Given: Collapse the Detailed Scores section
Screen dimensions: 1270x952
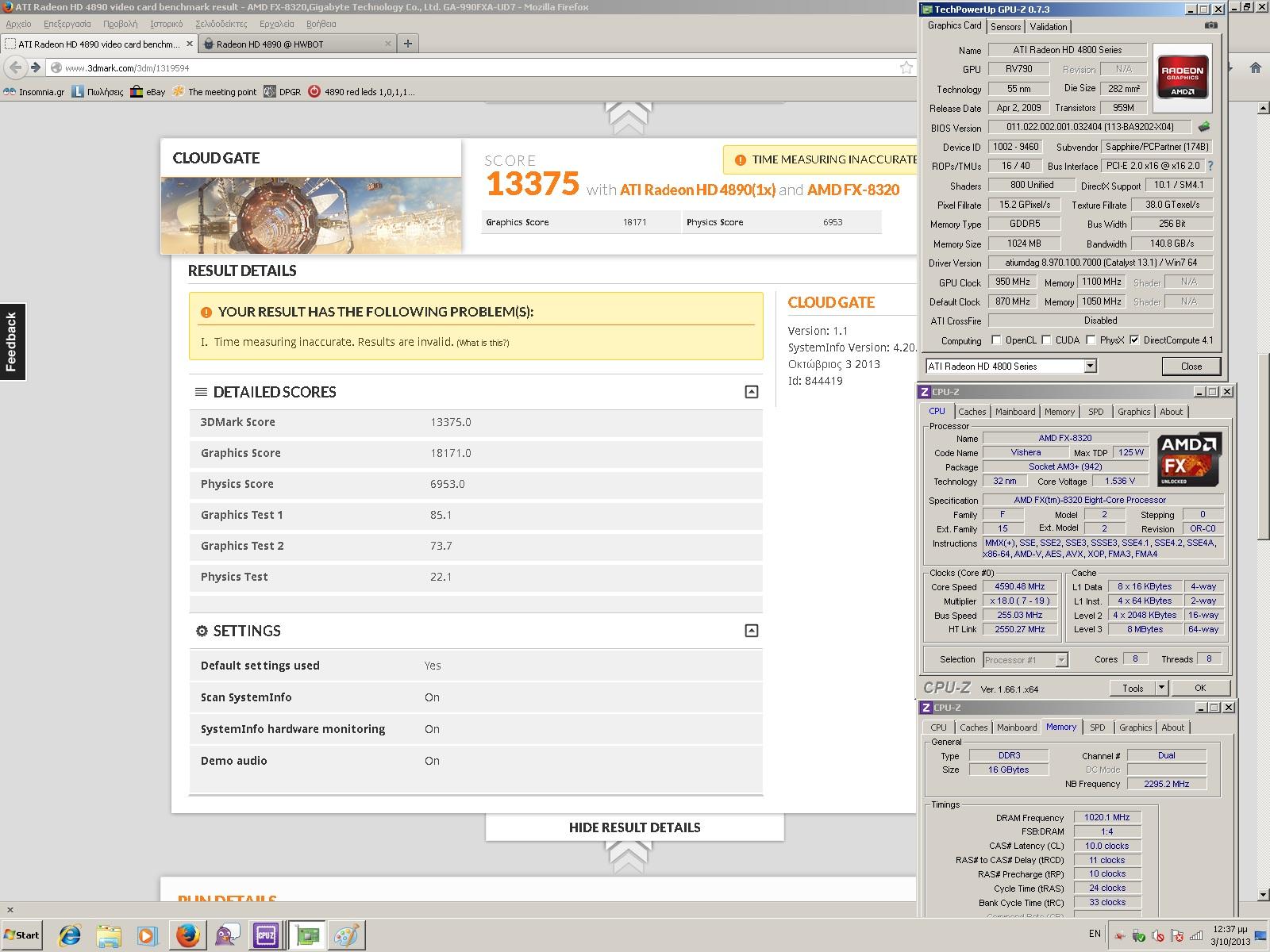Looking at the screenshot, I should (752, 392).
